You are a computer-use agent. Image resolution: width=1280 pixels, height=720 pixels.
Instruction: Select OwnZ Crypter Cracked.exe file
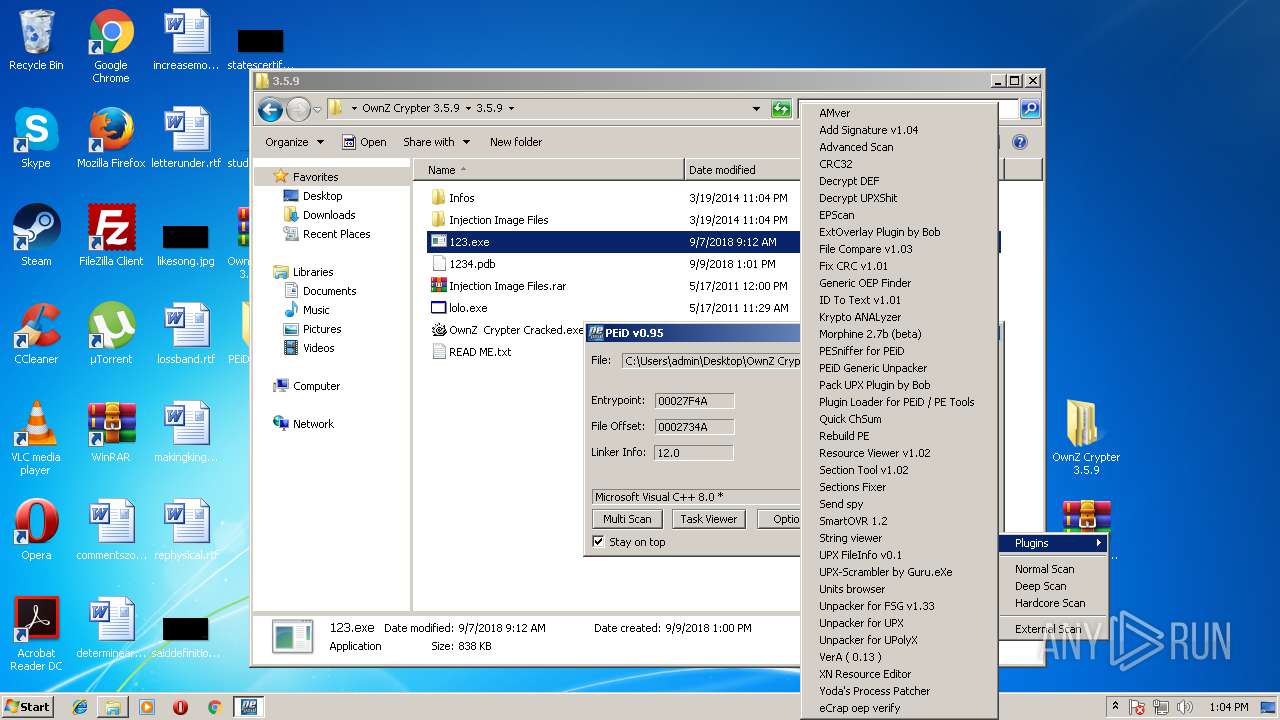point(507,330)
